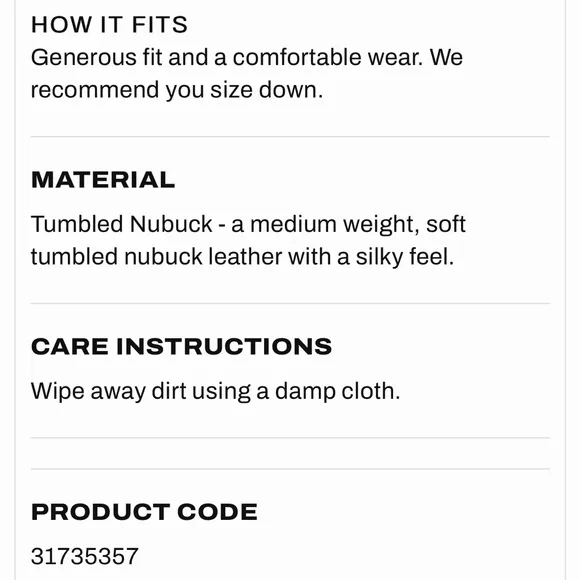Click the PRODUCT CODE heading
Image resolution: width=580 pixels, height=580 pixels.
click(x=144, y=512)
